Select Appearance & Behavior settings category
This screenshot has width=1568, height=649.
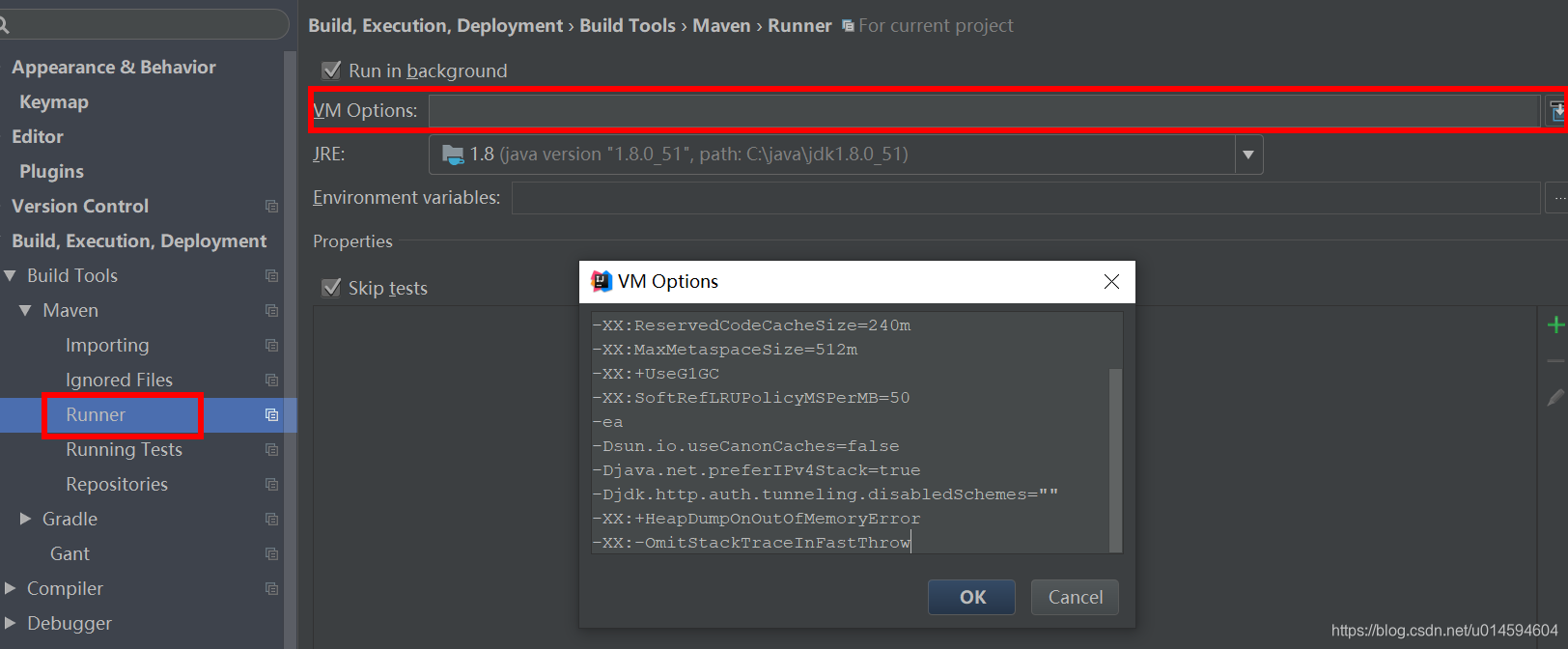coord(114,68)
